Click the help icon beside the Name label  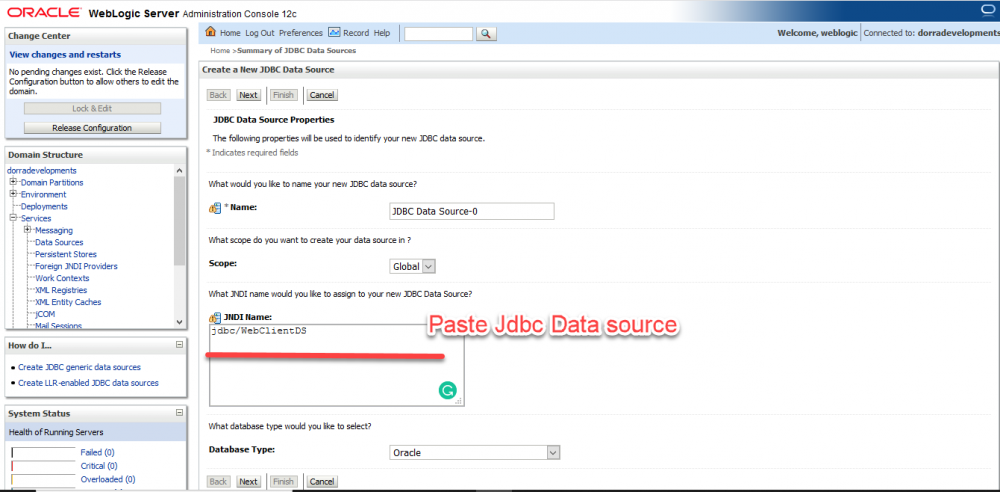click(x=214, y=209)
